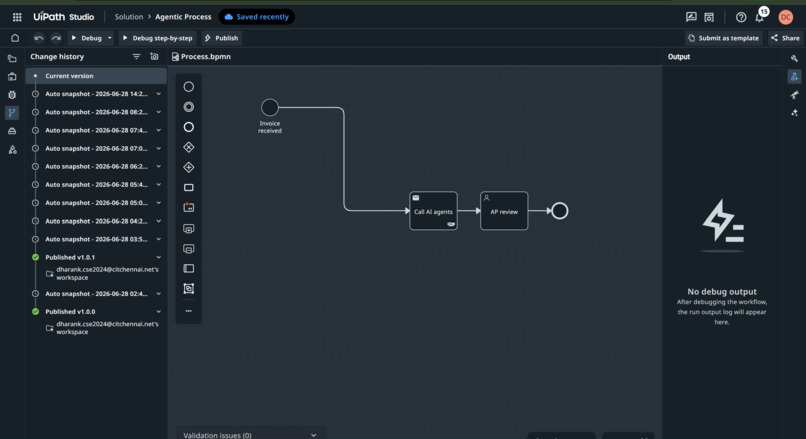Start Debug step-by-step
Screen dimensions: 806x439
(157, 38)
